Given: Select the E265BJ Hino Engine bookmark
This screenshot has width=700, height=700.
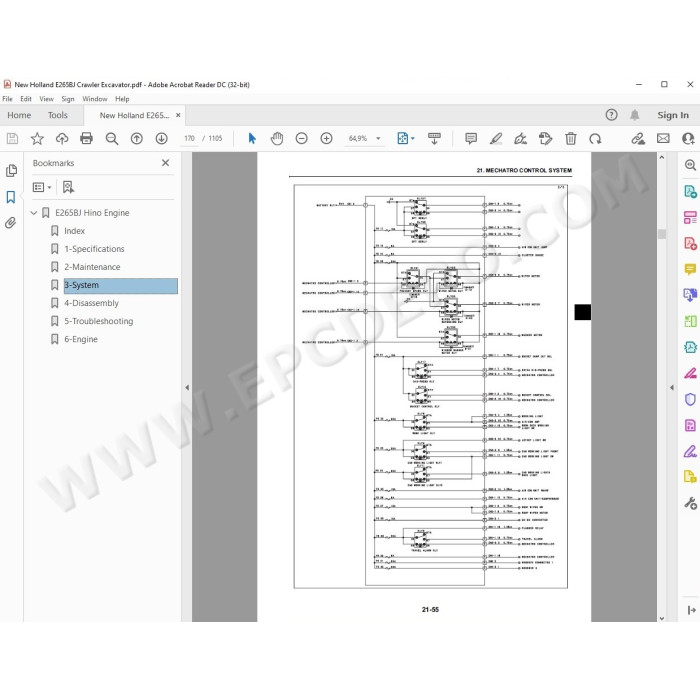Looking at the screenshot, I should point(92,213).
